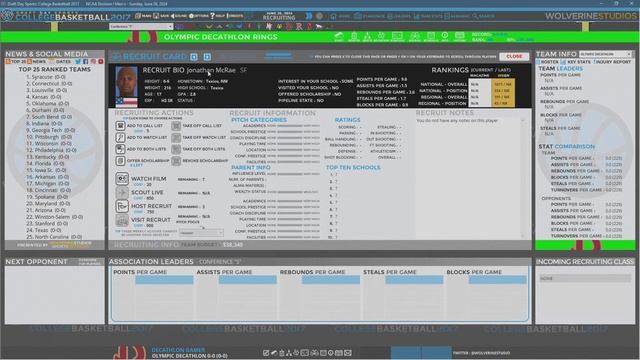Open Twitter icon in News panel
The height and width of the screenshot is (360, 640).
[x=78, y=62]
